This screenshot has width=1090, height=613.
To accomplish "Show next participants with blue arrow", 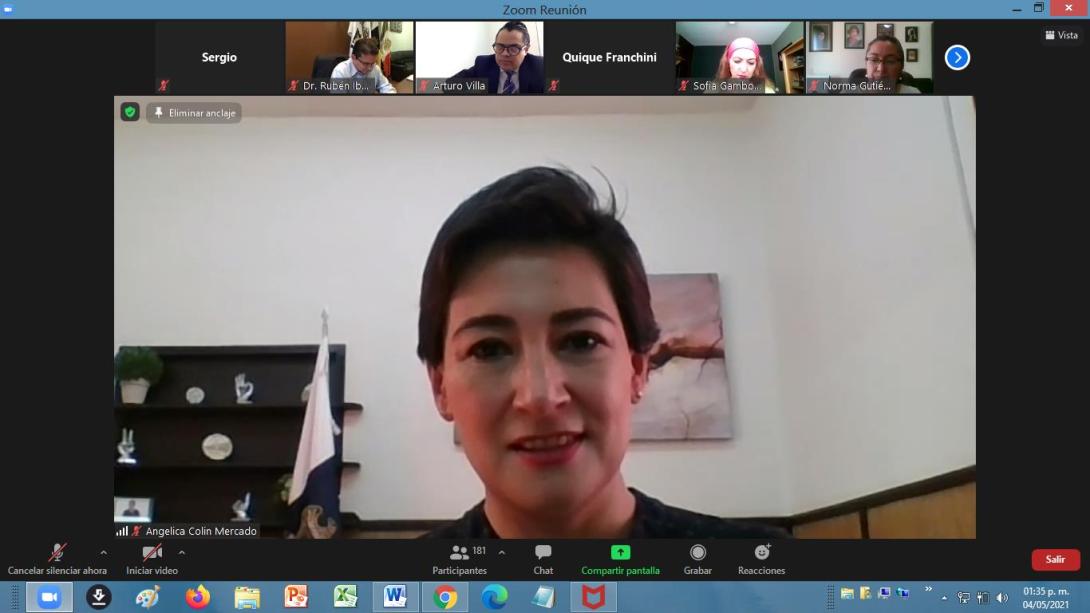I will tap(957, 58).
